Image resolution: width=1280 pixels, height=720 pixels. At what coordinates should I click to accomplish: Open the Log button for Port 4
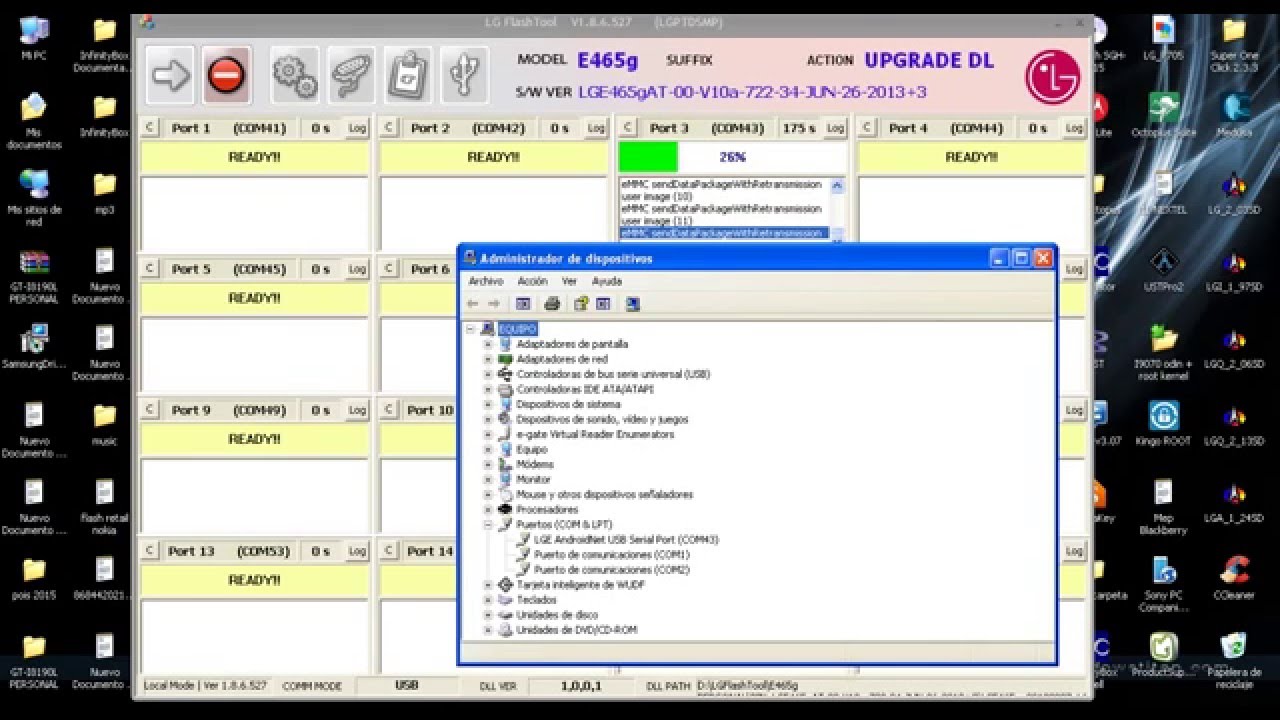pyautogui.click(x=1074, y=128)
